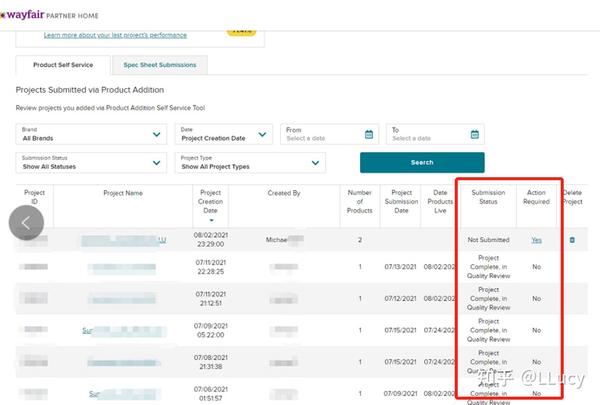The image size is (600, 405).
Task: Open the Date Project Creation Date dropdown
Action: (x=224, y=134)
